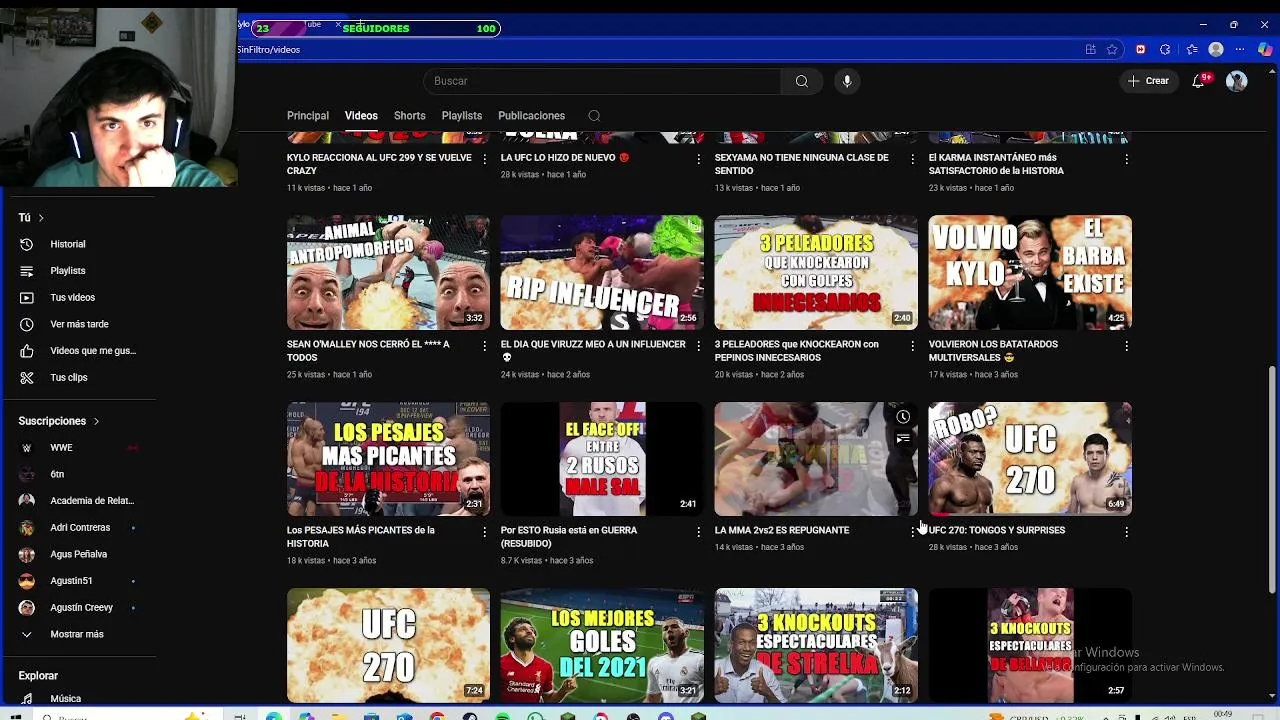Switch to the Principal tab

click(308, 116)
